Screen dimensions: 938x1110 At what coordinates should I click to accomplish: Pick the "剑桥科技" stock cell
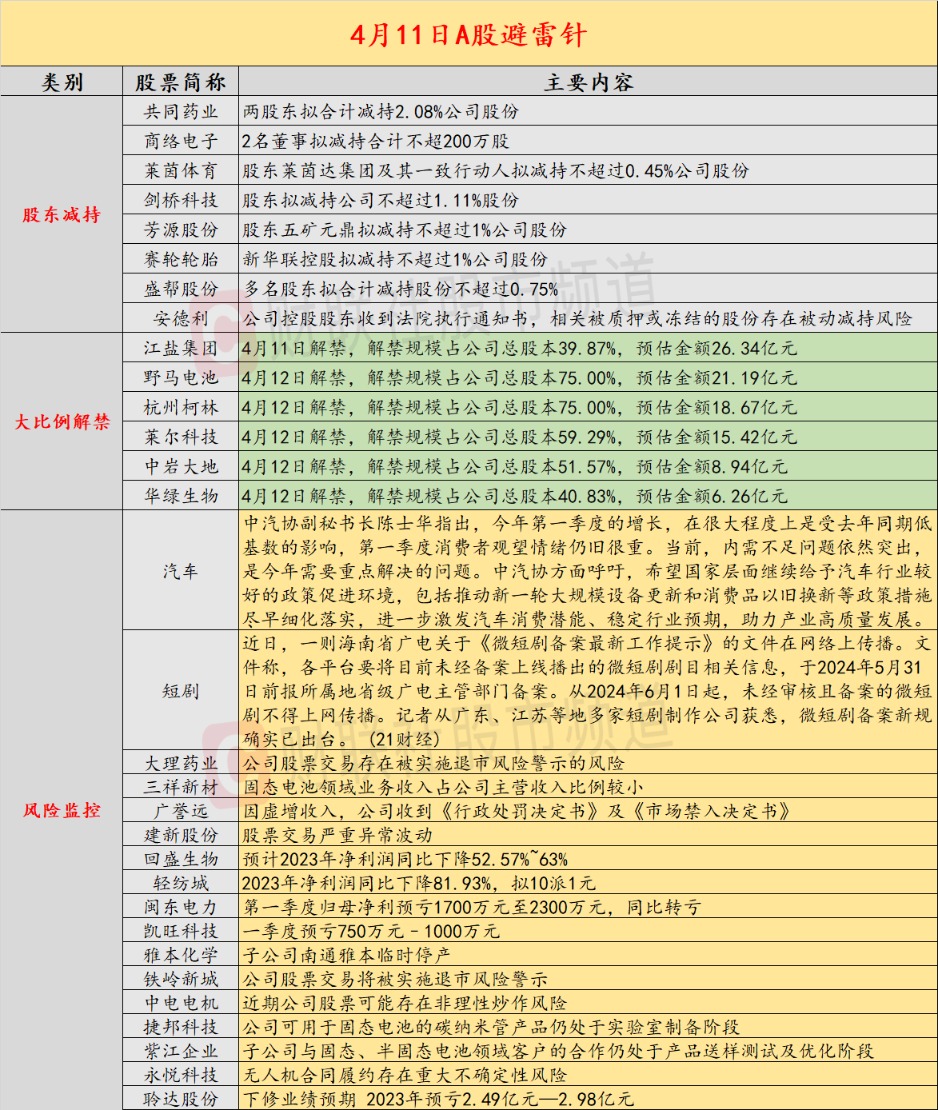tap(181, 200)
